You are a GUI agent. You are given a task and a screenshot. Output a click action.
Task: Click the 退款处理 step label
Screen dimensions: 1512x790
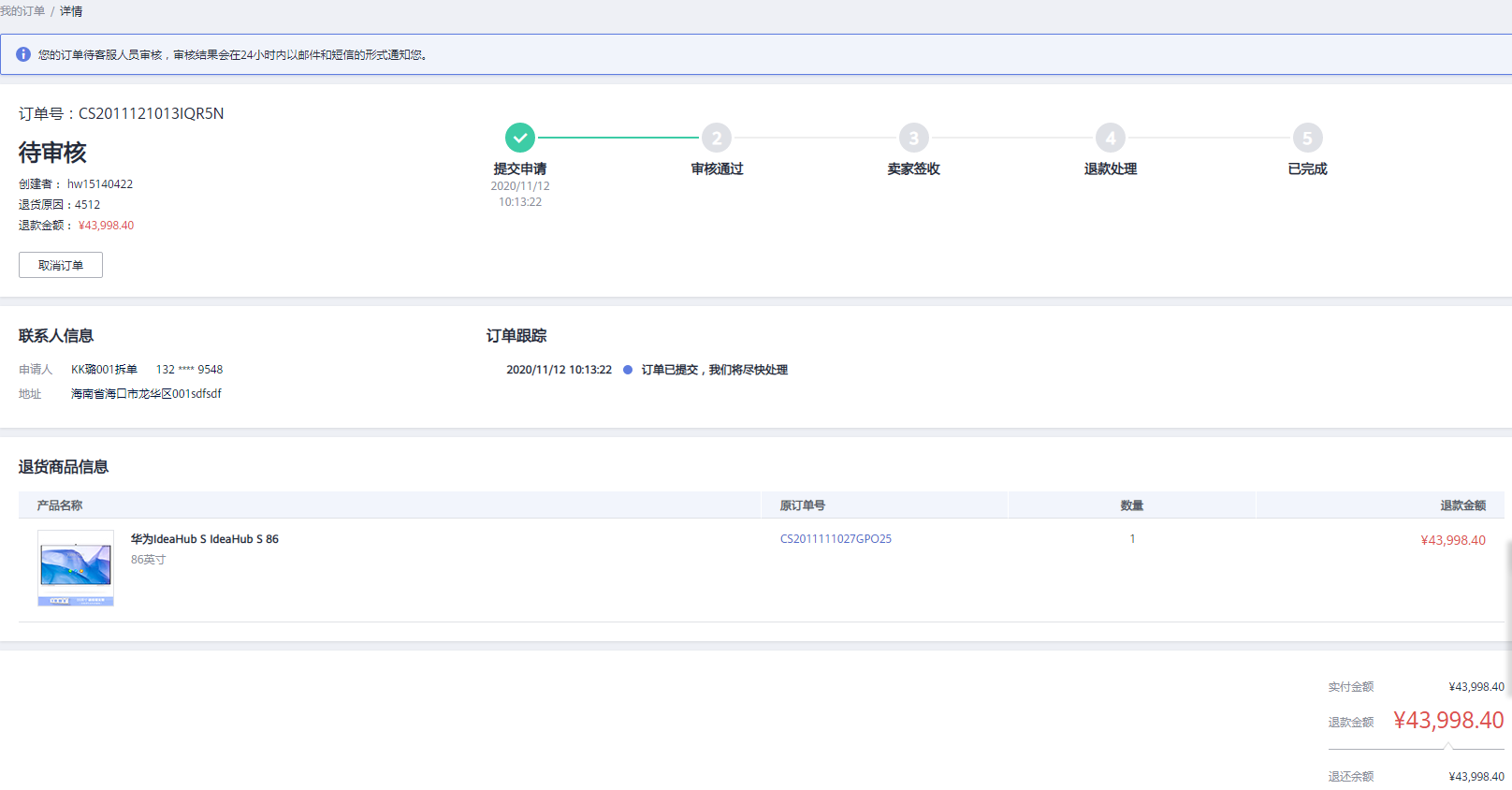pos(1111,168)
